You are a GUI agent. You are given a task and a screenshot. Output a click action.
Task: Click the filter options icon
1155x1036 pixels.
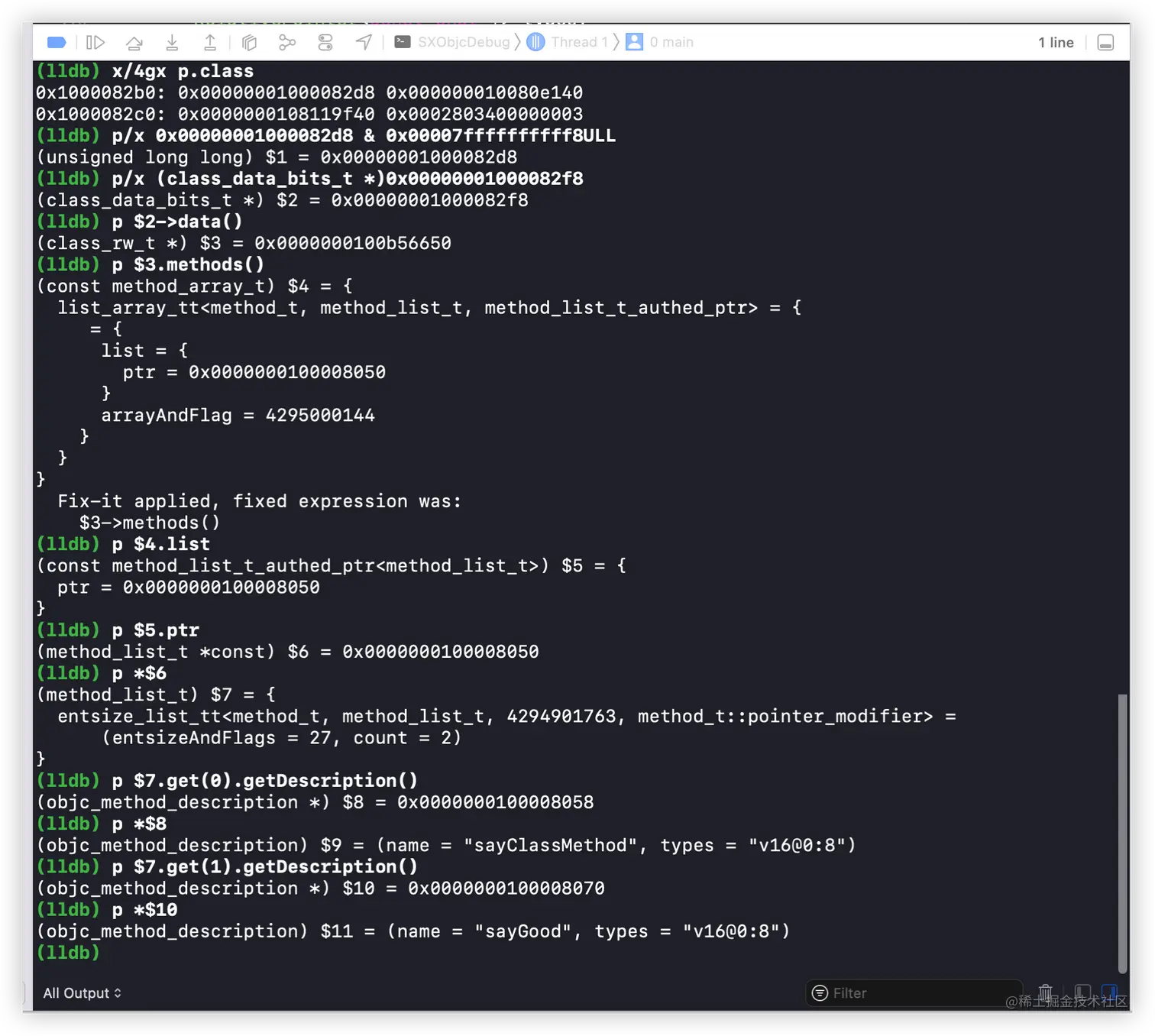(x=820, y=993)
